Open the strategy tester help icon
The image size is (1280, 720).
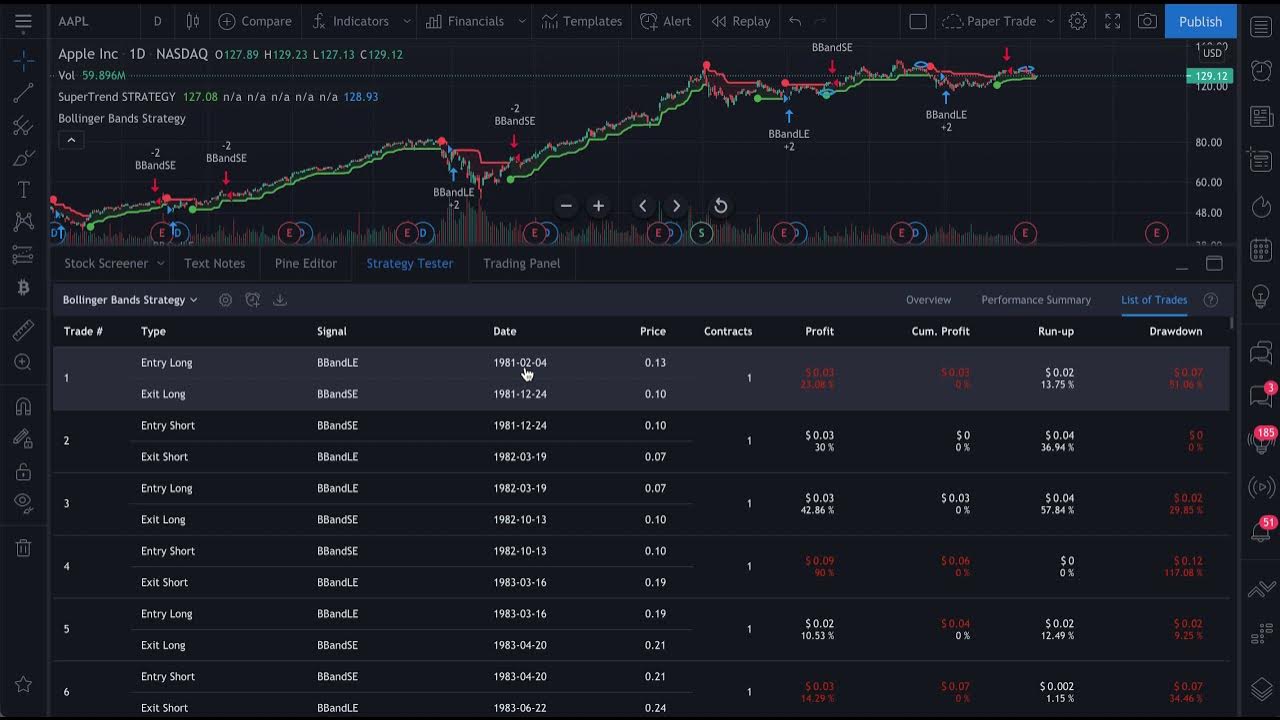[x=1210, y=300]
